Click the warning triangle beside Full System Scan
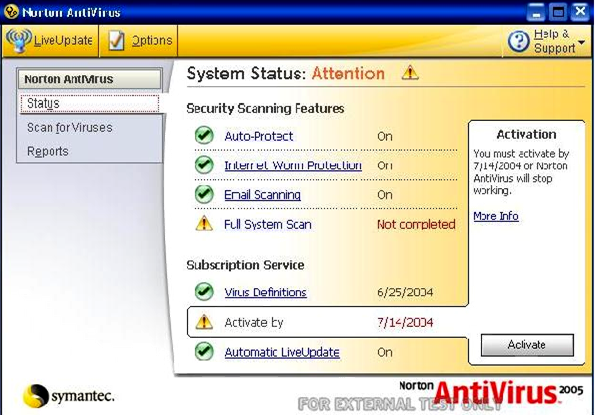Viewport: 595px width, 415px height. point(204,223)
